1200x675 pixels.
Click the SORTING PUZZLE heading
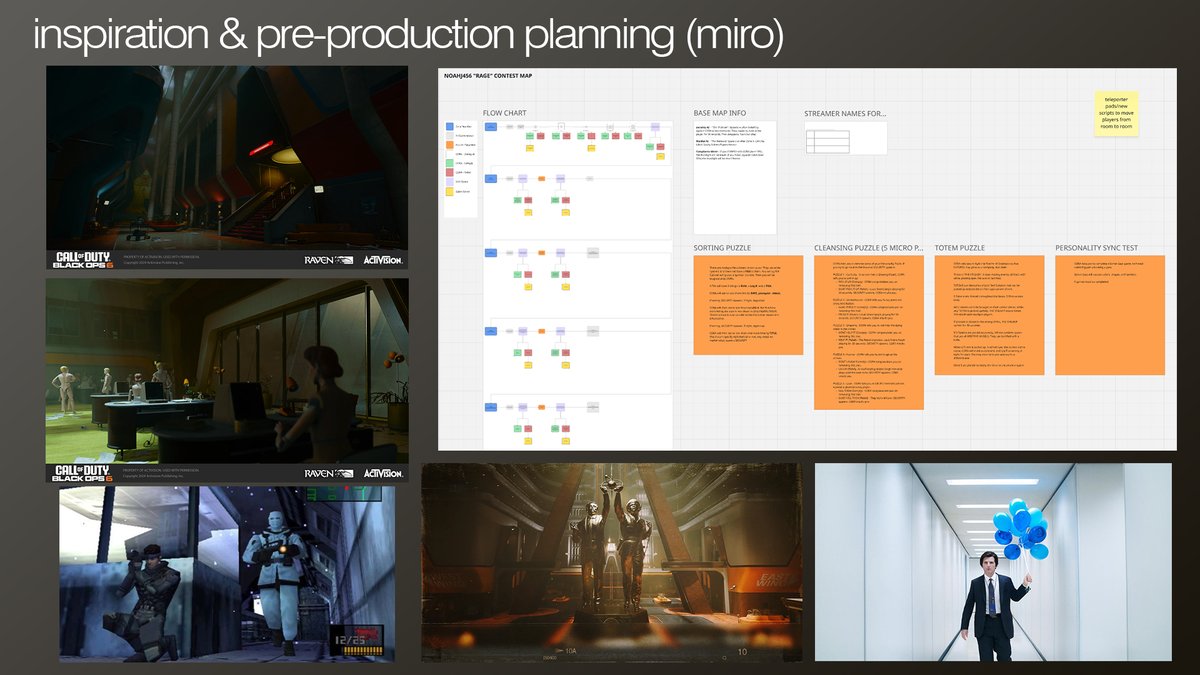click(x=721, y=248)
